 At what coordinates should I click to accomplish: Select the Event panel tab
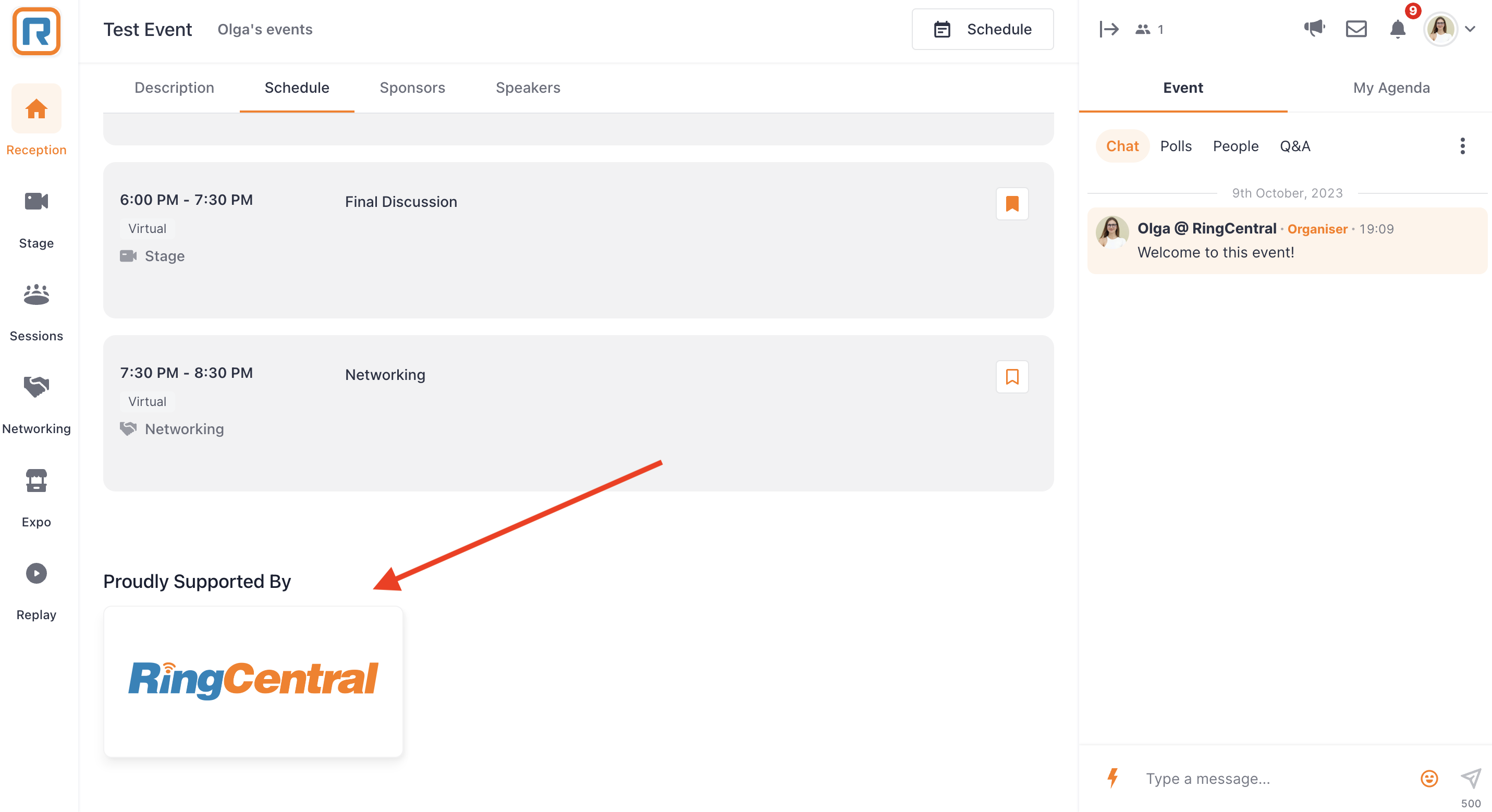1183,88
